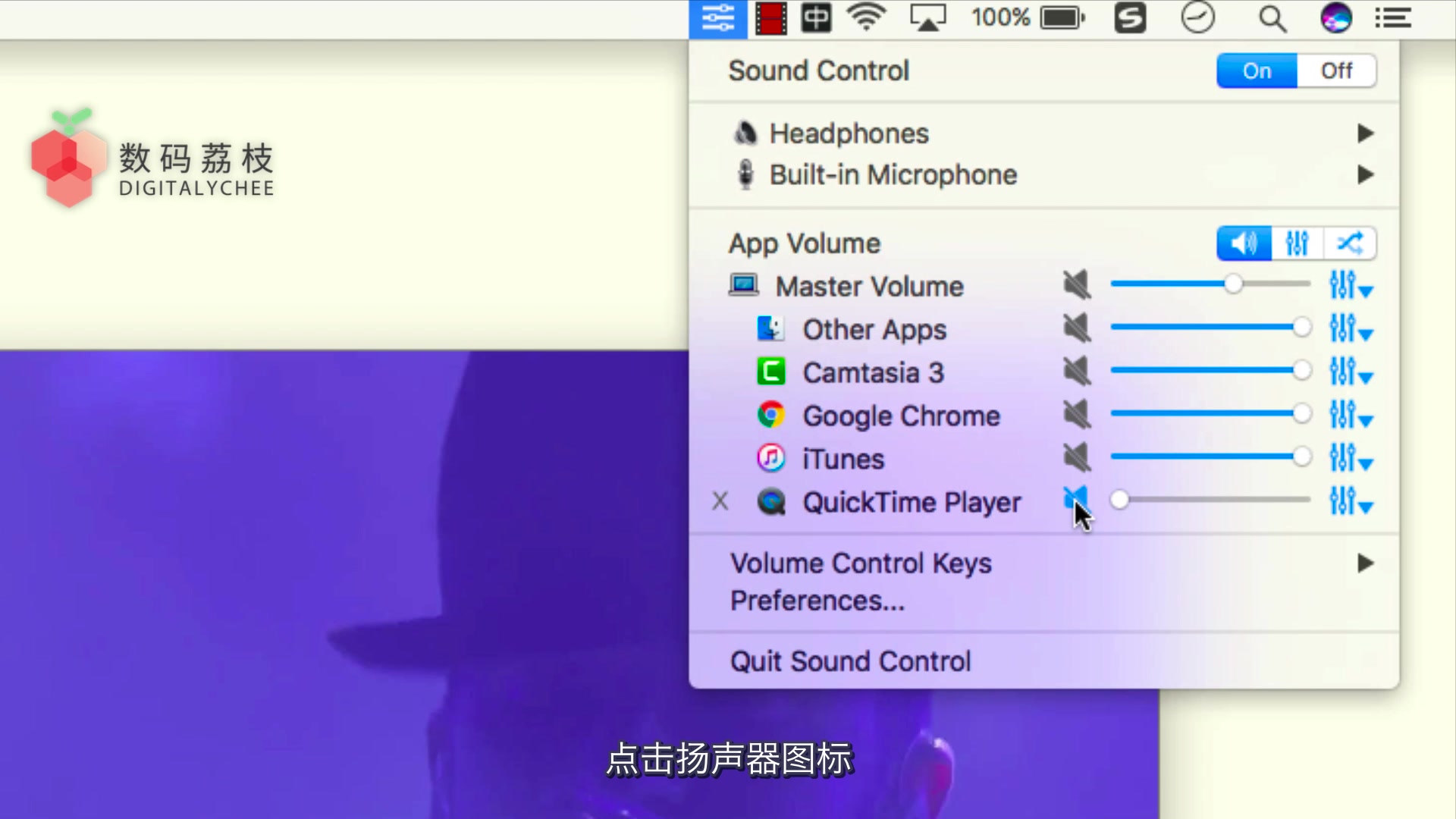Click the red filmstrip recording icon in menu bar
Screen dimensions: 1456x819
click(770, 18)
